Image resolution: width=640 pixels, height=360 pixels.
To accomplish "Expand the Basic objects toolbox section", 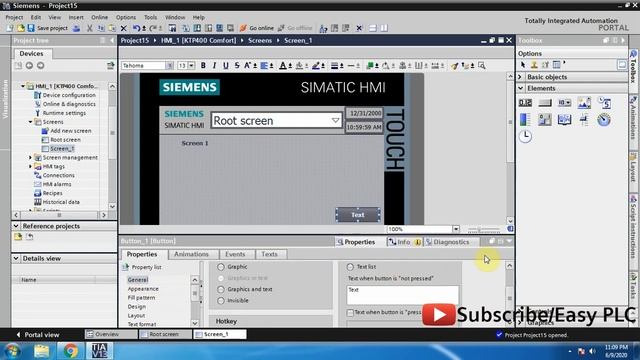I will (x=520, y=77).
